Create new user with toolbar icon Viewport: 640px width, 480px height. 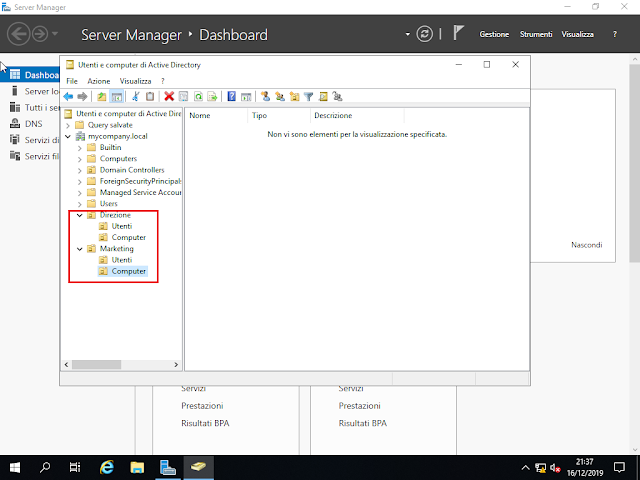(x=265, y=97)
